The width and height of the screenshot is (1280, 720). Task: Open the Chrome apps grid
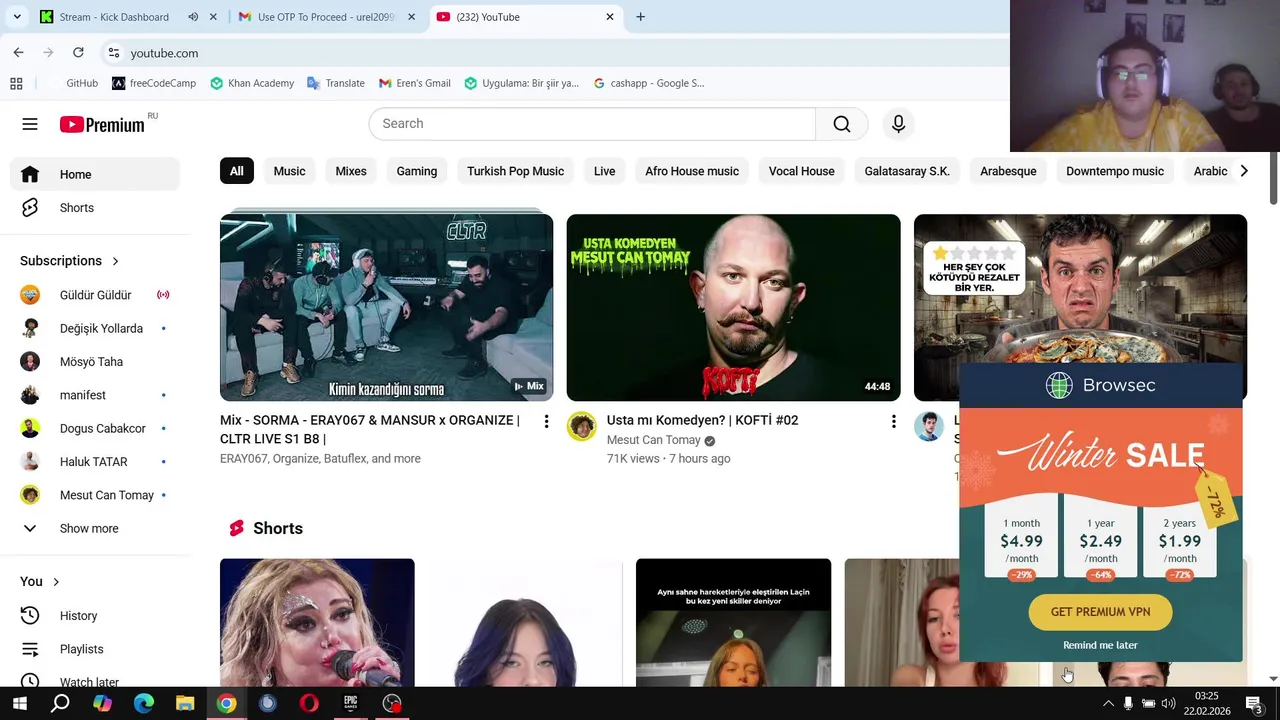click(x=16, y=83)
